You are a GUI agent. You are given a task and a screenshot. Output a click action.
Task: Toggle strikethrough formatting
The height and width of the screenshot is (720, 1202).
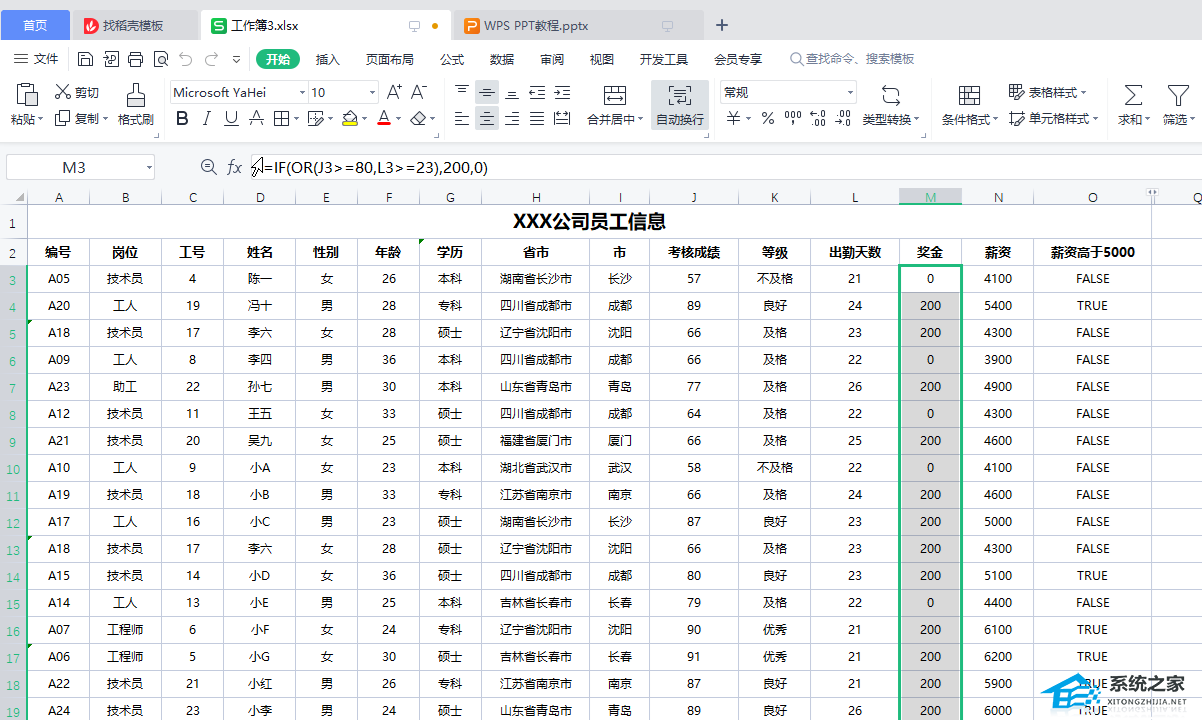tap(256, 119)
